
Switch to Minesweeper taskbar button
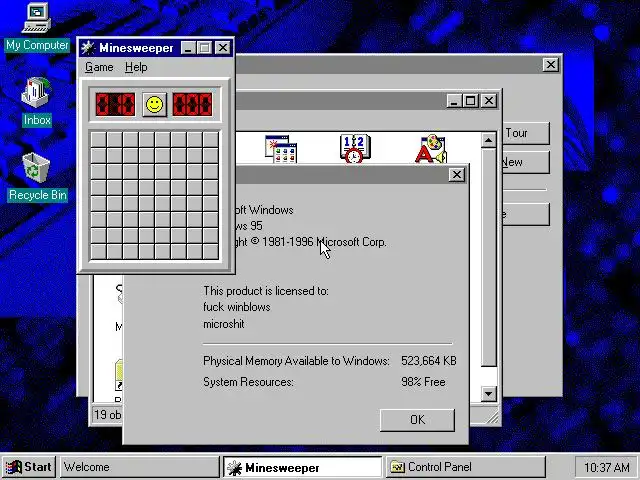(302, 467)
